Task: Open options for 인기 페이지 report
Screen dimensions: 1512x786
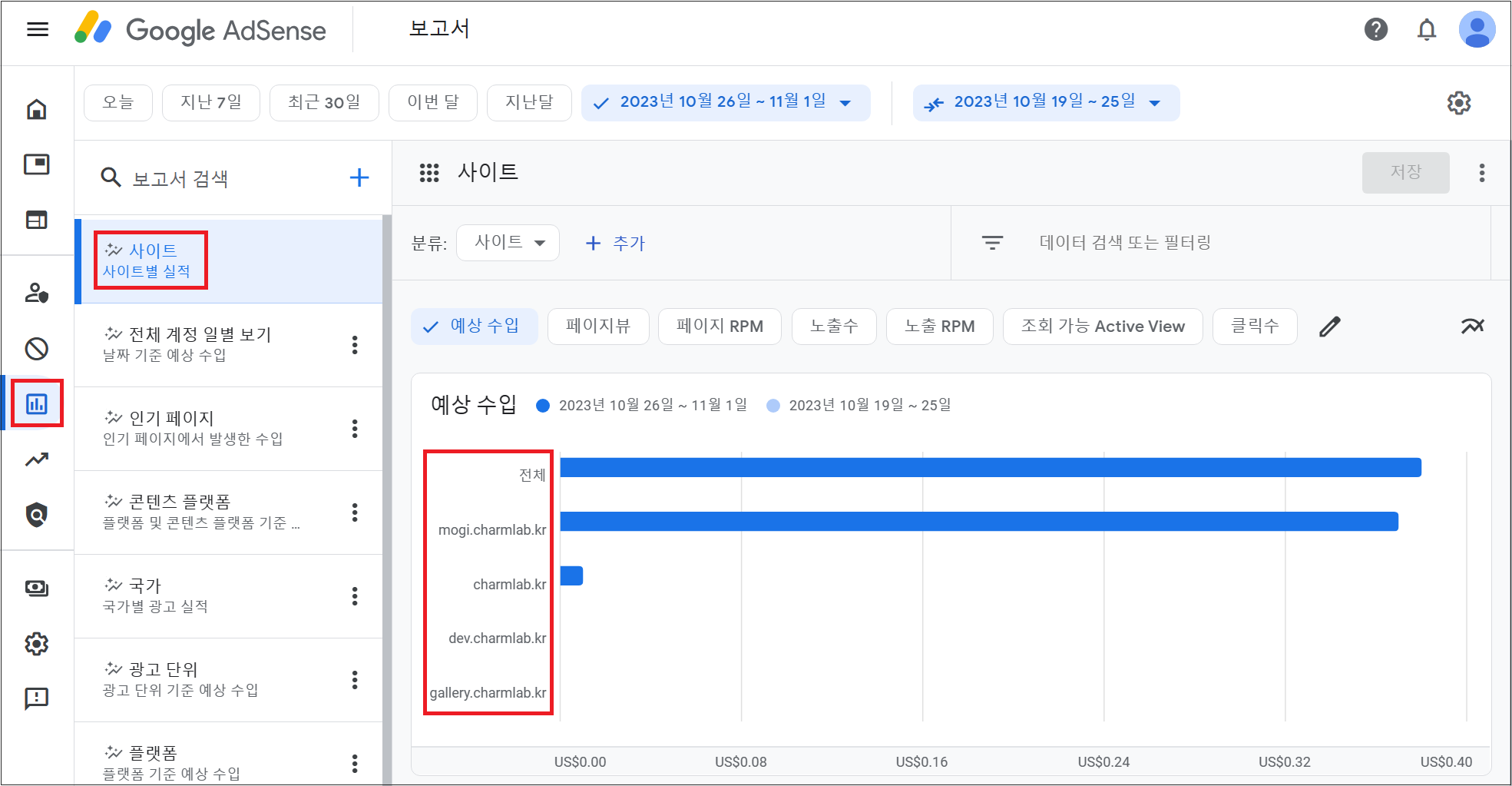Action: pos(355,429)
